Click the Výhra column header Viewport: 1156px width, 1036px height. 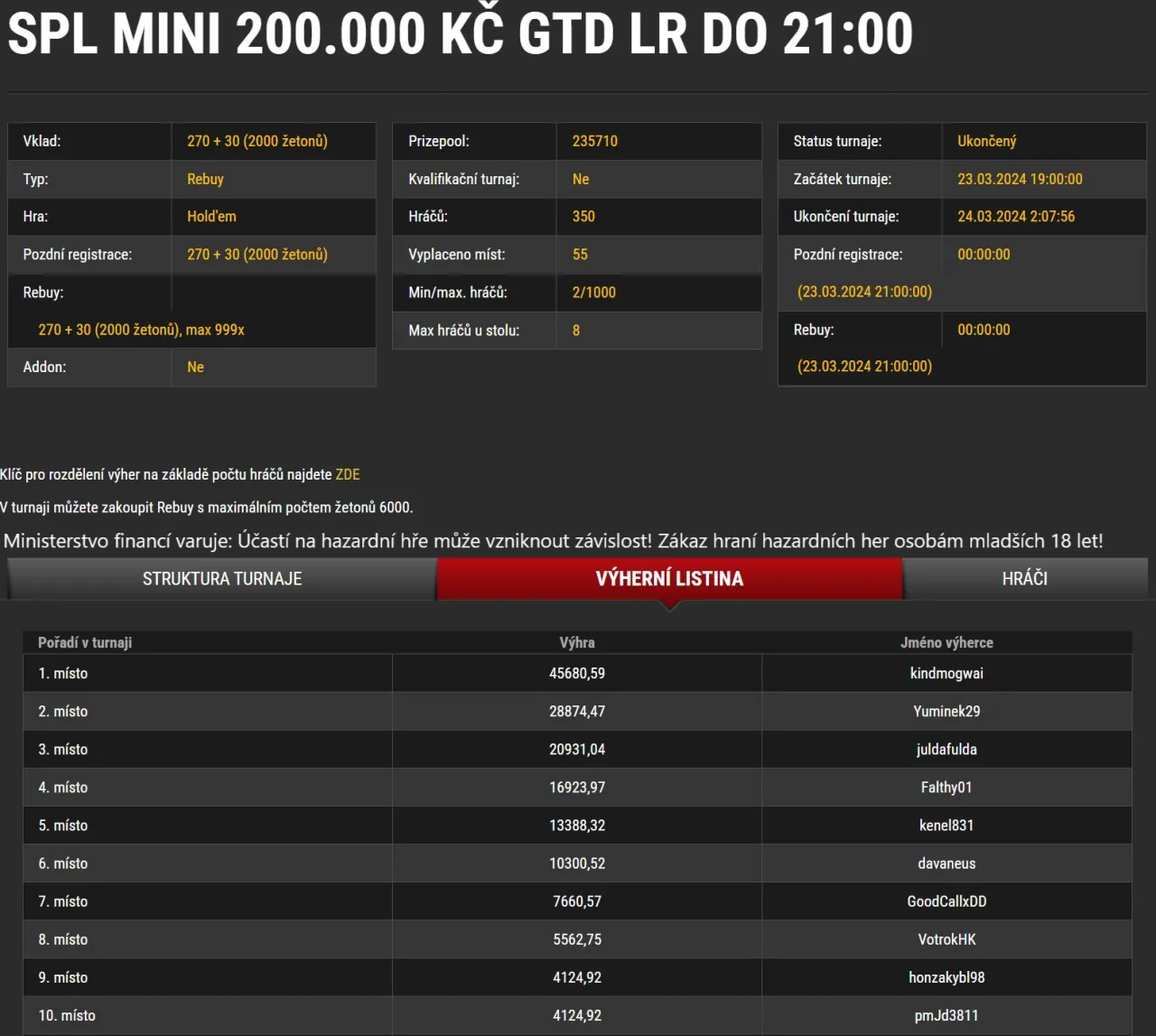coord(577,642)
